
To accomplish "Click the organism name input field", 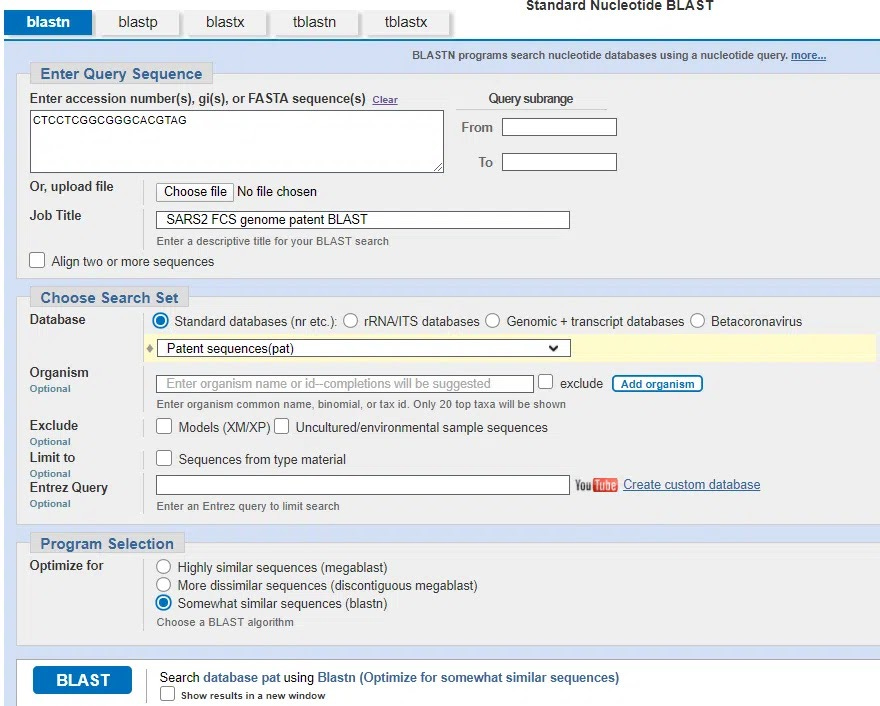I will (x=345, y=384).
